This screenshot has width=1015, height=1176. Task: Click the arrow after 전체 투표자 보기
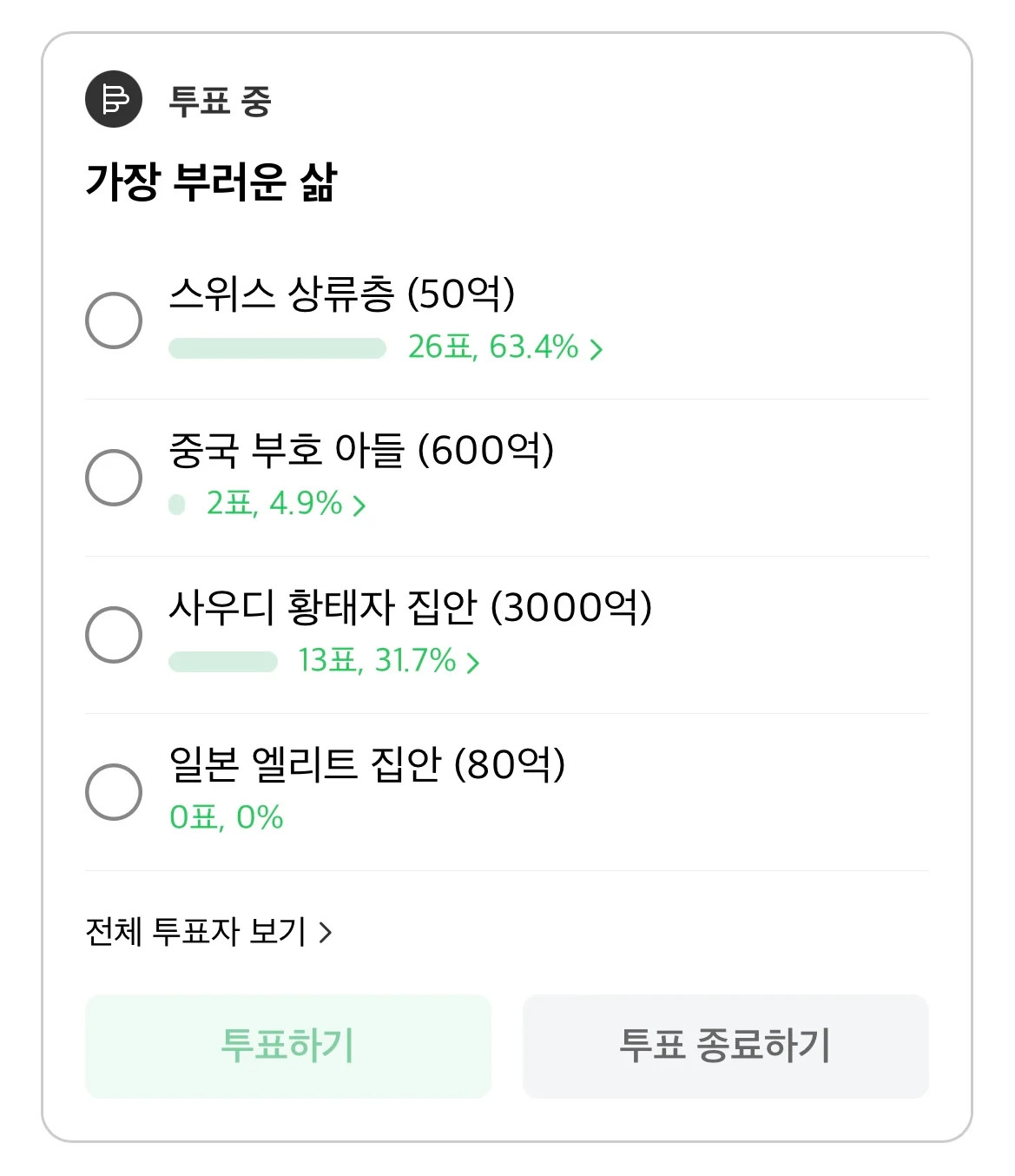click(326, 933)
